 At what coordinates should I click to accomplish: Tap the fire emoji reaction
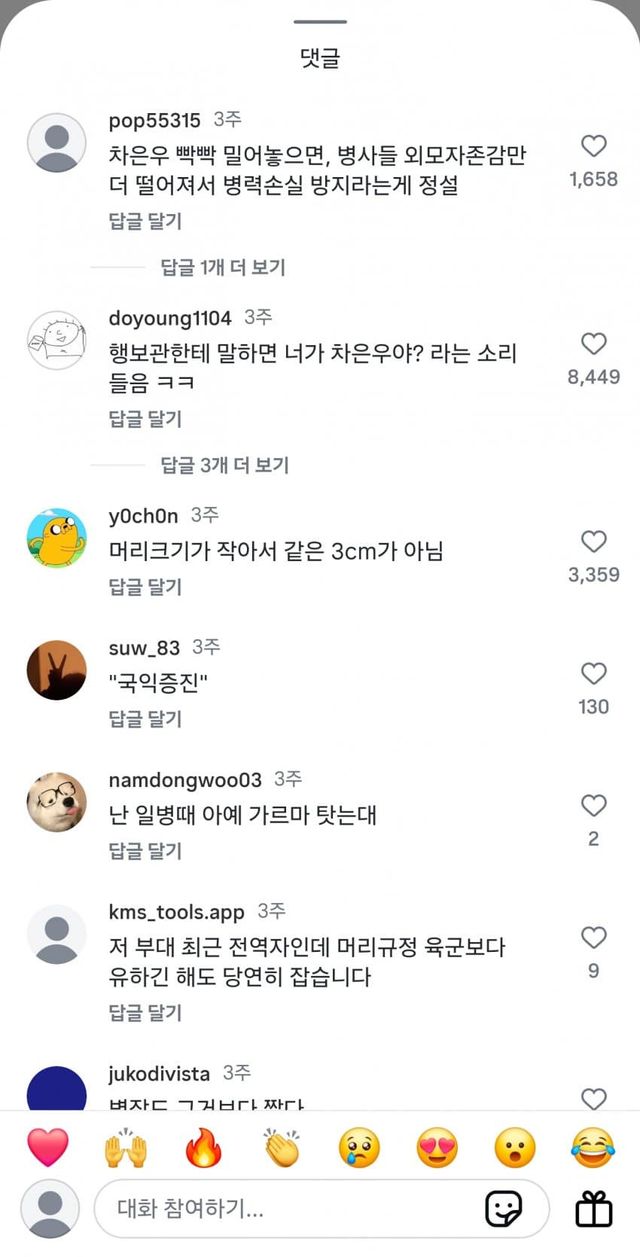coord(203,1148)
